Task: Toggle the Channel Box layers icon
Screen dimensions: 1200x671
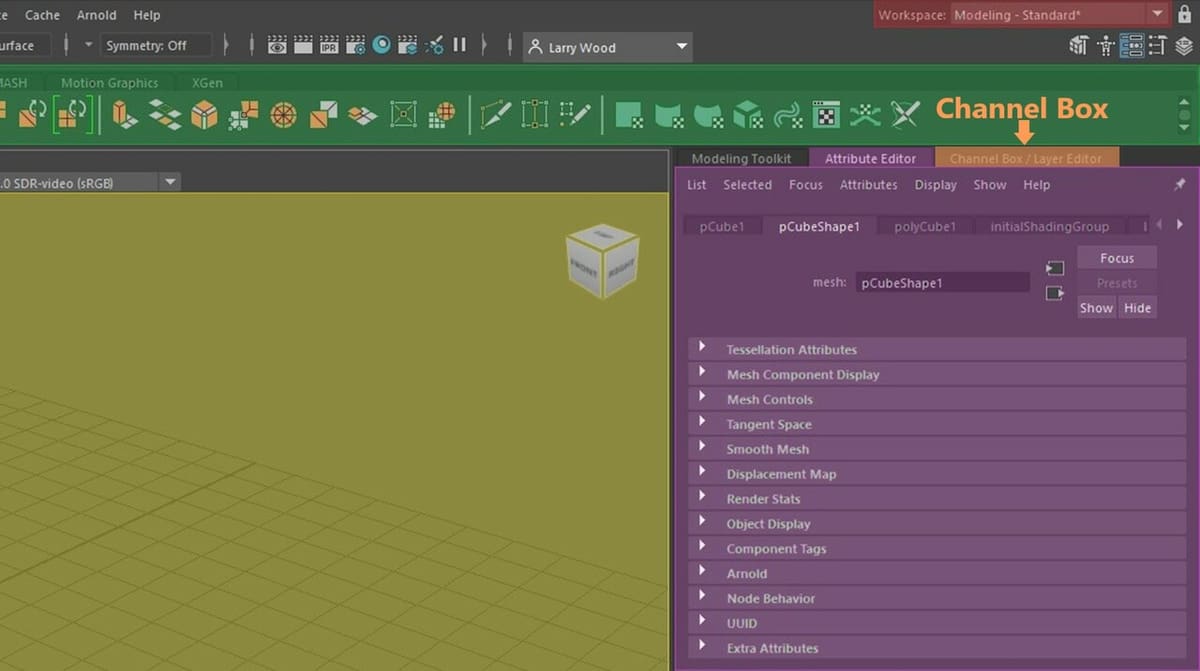Action: [x=1184, y=45]
